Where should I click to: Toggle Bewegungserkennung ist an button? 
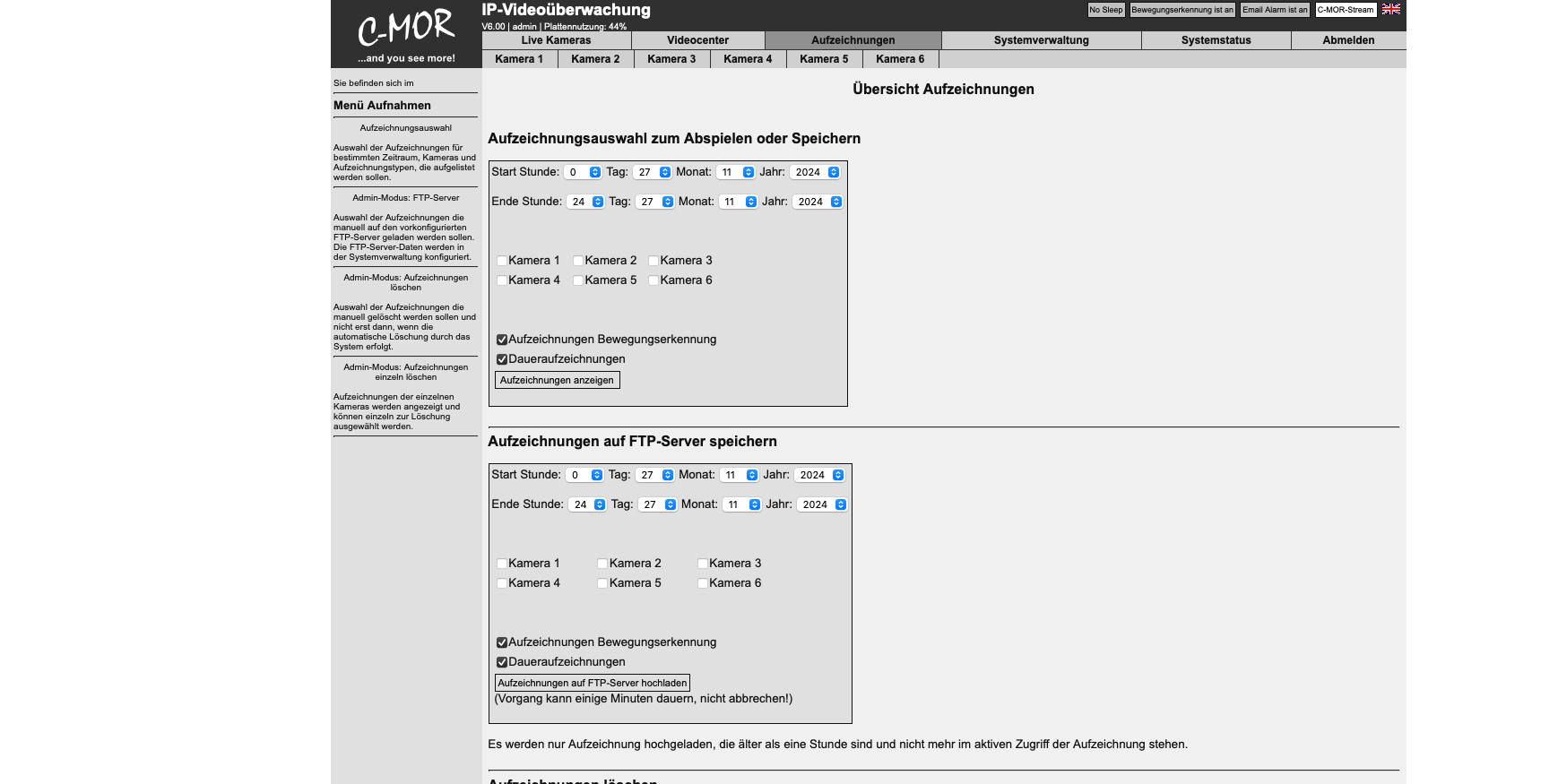pos(1181,10)
